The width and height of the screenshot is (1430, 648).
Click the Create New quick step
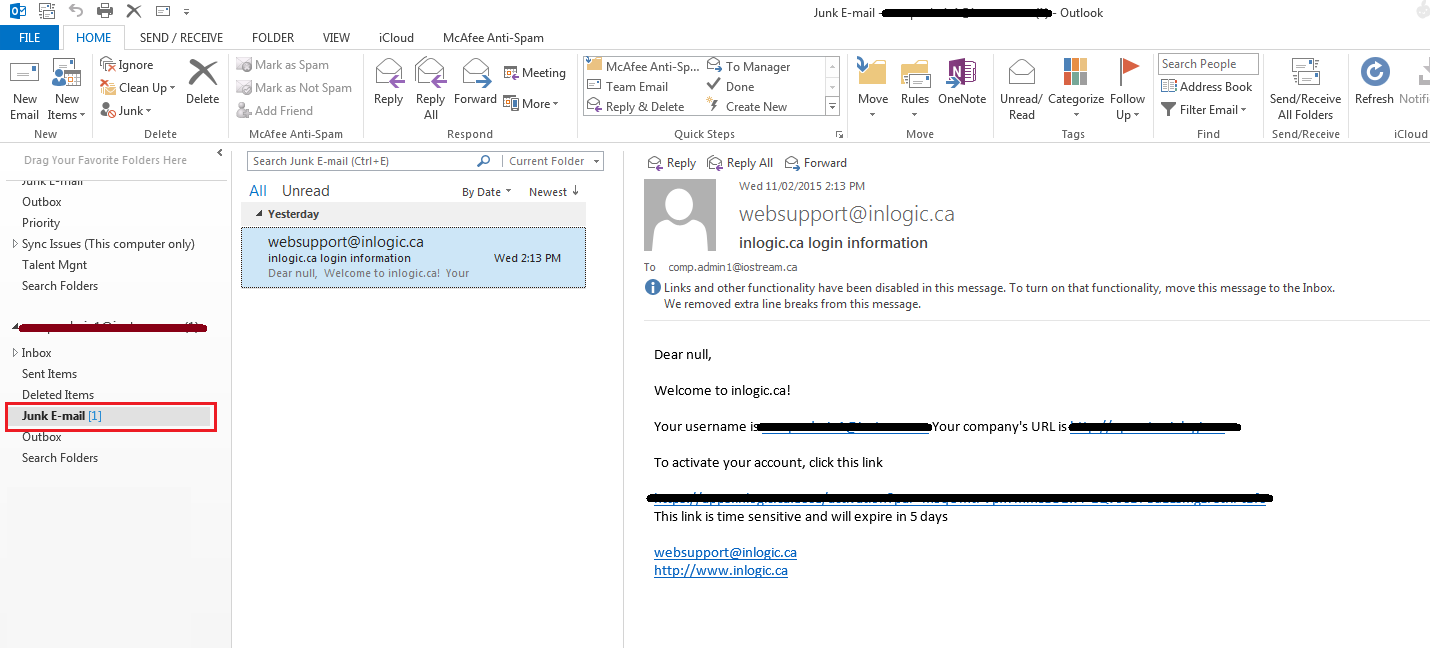(746, 107)
